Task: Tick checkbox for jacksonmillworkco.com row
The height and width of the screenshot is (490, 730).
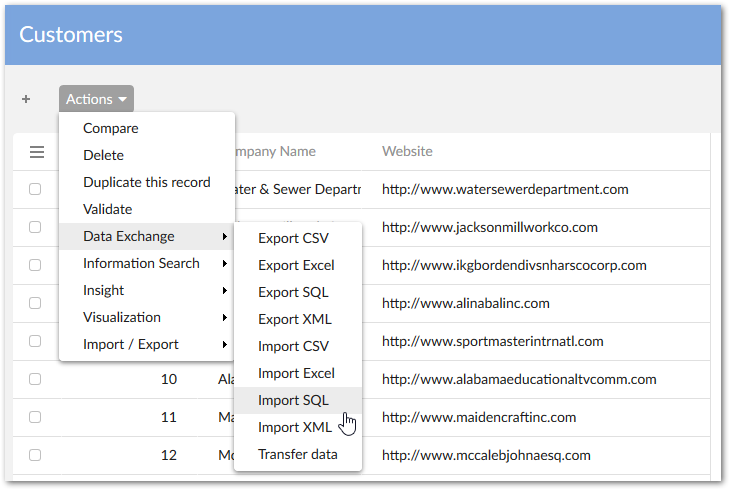Action: click(35, 227)
